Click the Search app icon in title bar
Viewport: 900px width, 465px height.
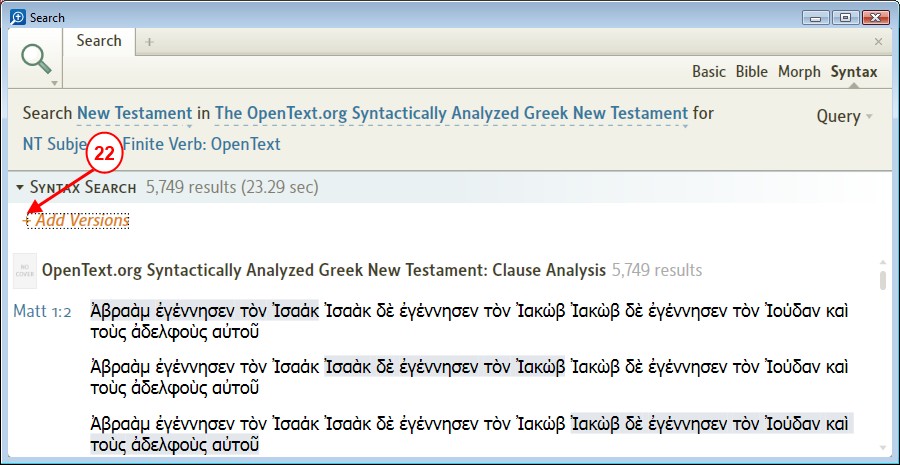(x=18, y=17)
